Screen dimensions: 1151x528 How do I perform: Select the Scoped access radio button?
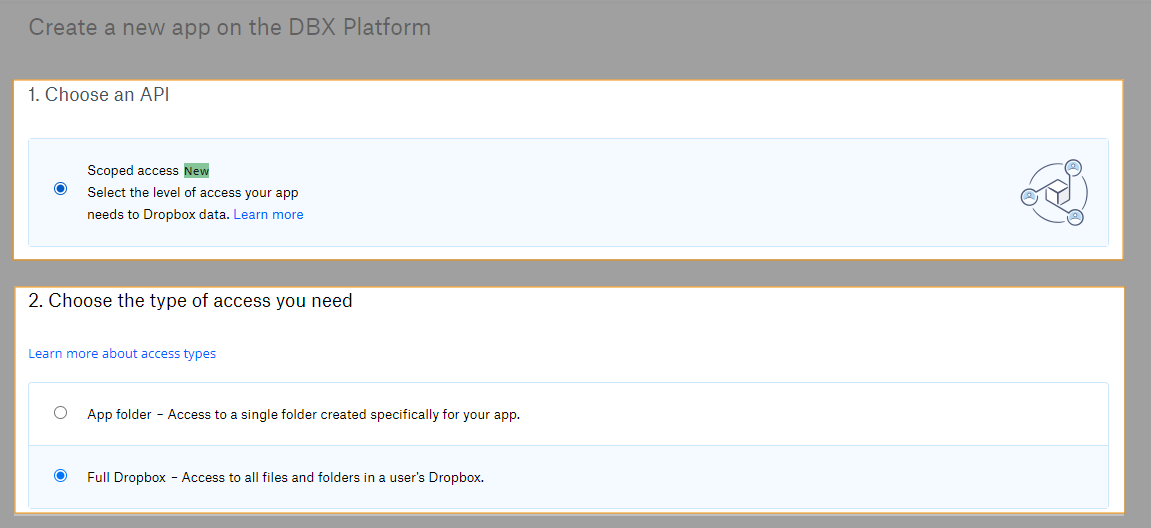pyautogui.click(x=61, y=188)
